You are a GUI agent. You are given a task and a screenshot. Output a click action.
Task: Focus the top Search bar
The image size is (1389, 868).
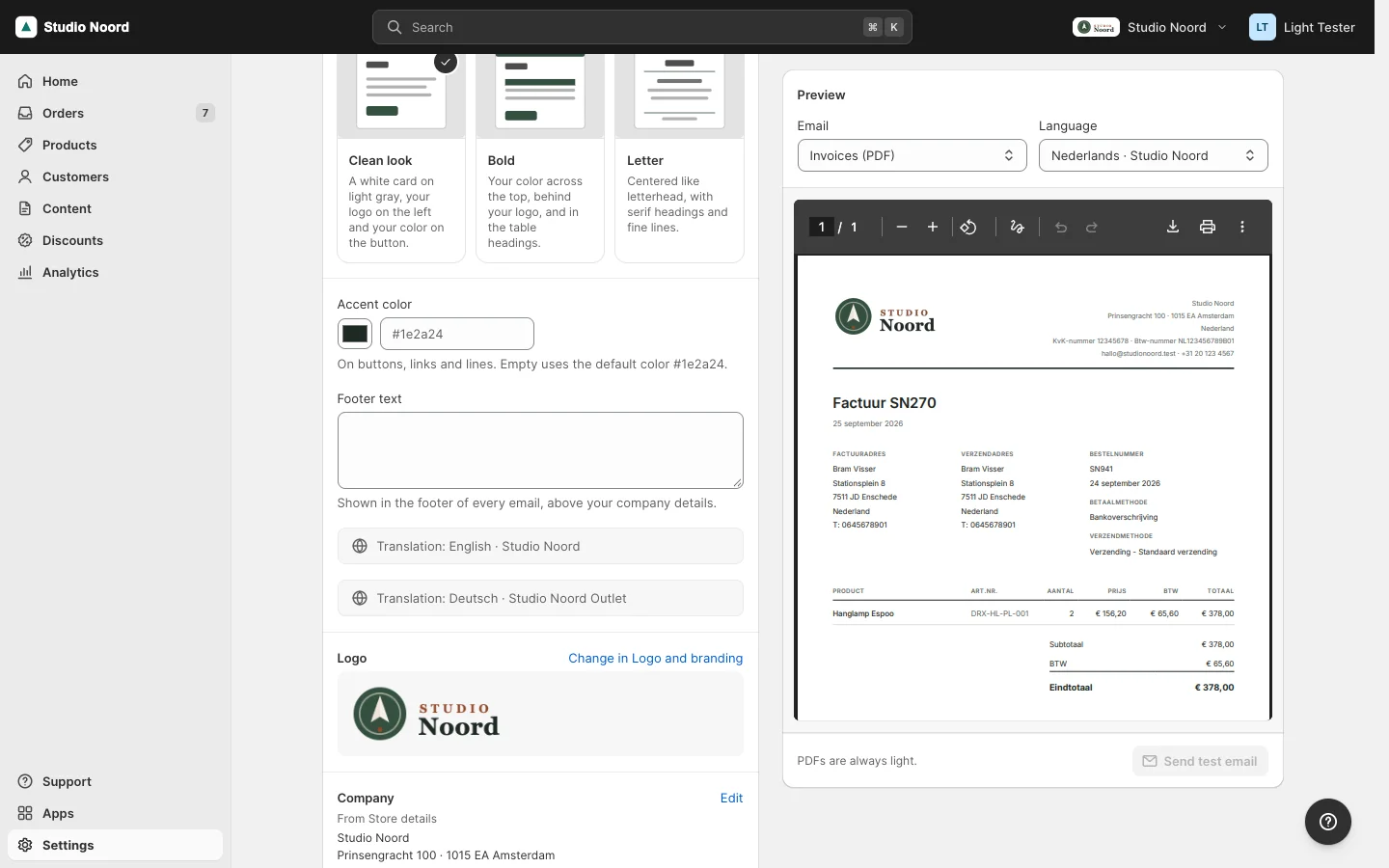(642, 27)
